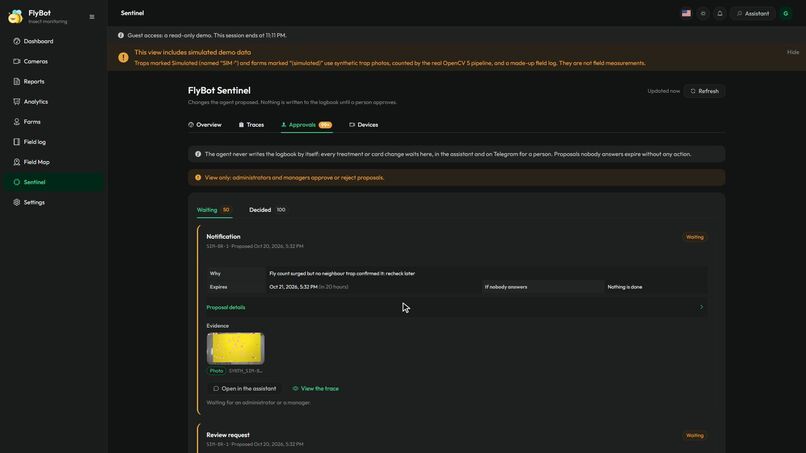Click the Notification card title
Viewport: 806px width, 453px height.
point(223,237)
